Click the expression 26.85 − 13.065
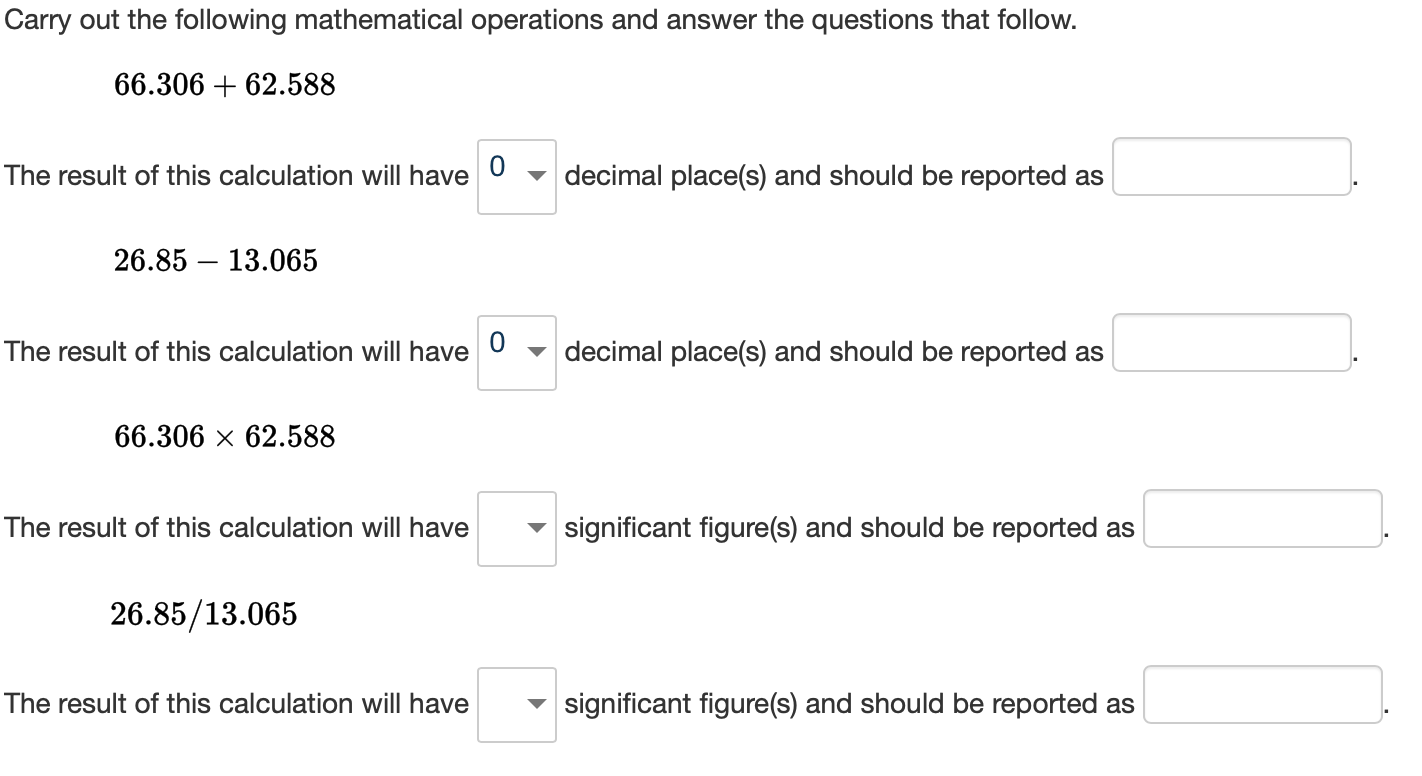Screen dimensions: 1422x776 (x=216, y=261)
